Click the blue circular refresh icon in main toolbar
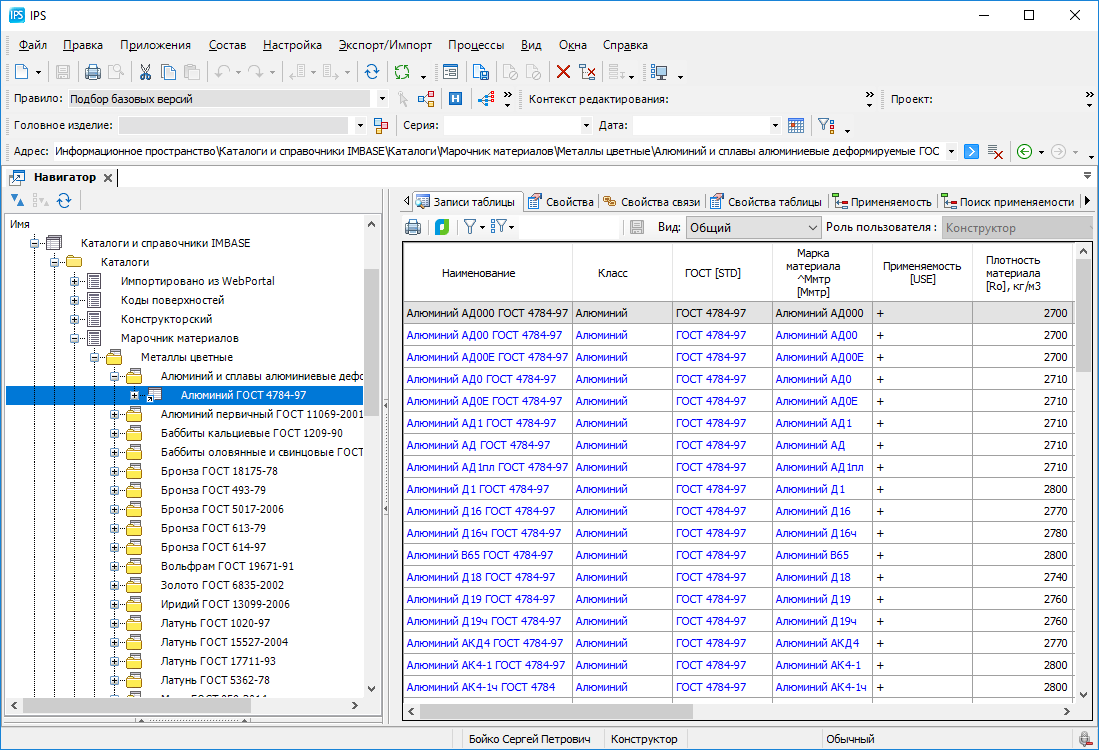Image resolution: width=1099 pixels, height=750 pixels. 372,72
